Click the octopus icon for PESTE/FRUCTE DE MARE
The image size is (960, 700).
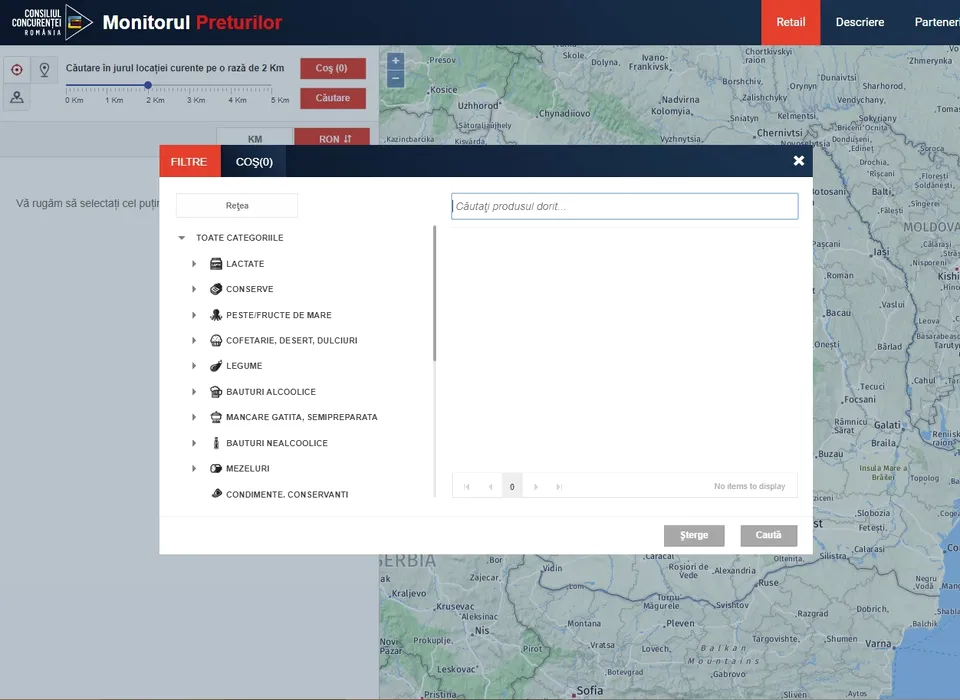(216, 315)
